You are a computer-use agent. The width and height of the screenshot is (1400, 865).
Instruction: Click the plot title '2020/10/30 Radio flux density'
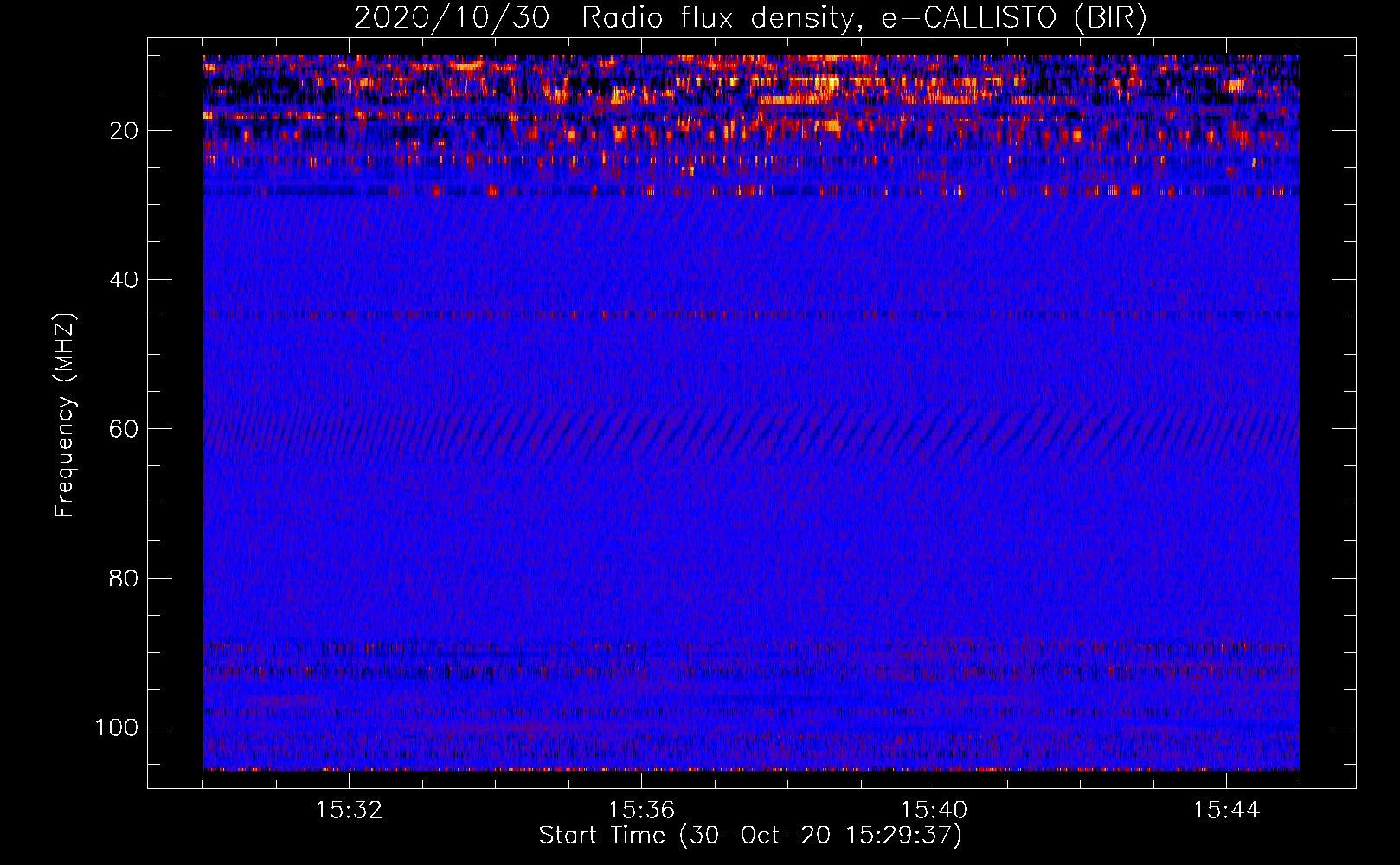750,17
